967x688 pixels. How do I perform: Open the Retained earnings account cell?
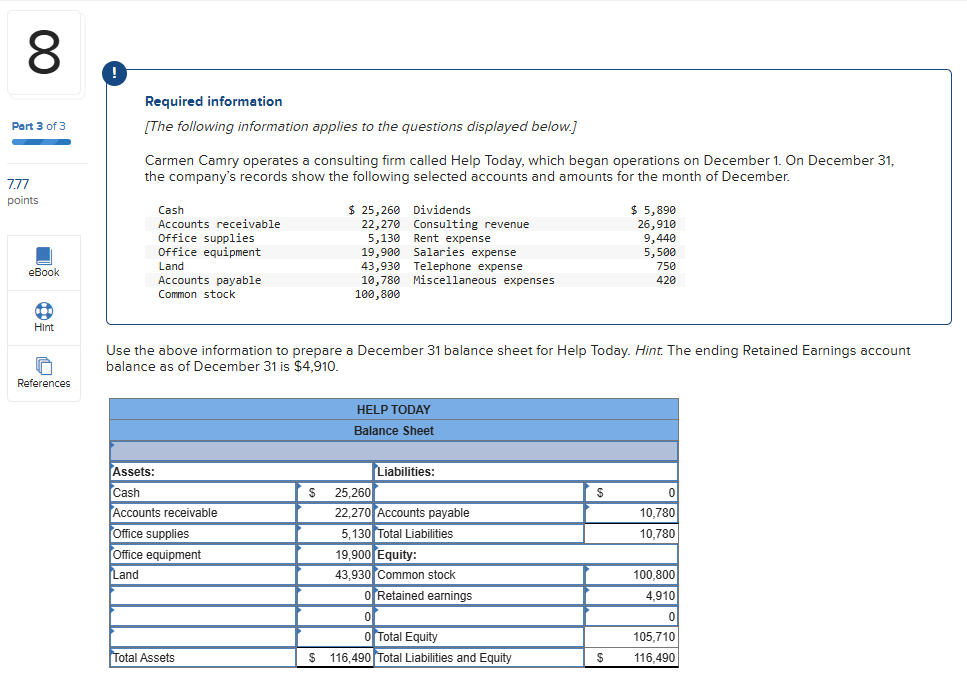(479, 596)
